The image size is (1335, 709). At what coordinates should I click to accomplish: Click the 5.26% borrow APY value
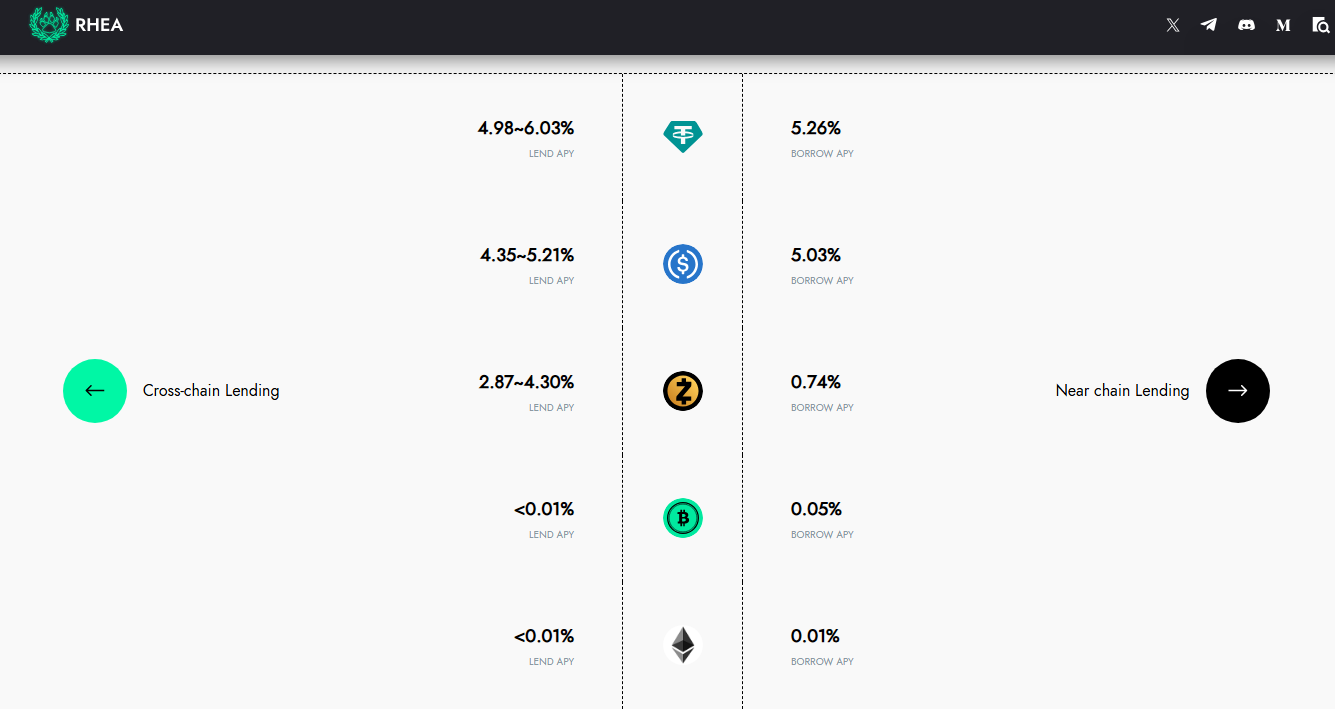click(816, 128)
